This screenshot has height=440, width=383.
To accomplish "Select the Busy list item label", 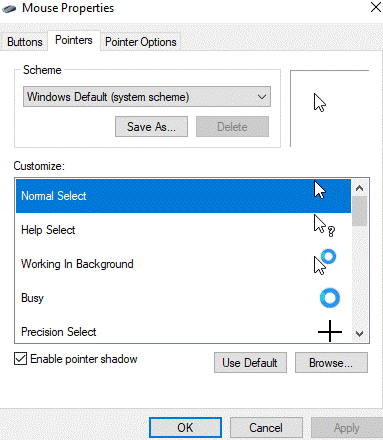I will pos(32,298).
